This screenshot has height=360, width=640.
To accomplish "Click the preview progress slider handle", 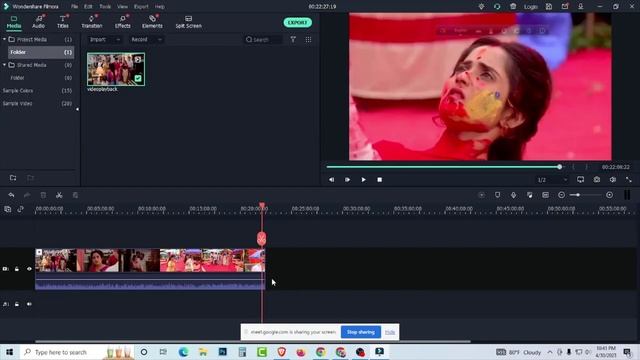I will click(x=559, y=167).
